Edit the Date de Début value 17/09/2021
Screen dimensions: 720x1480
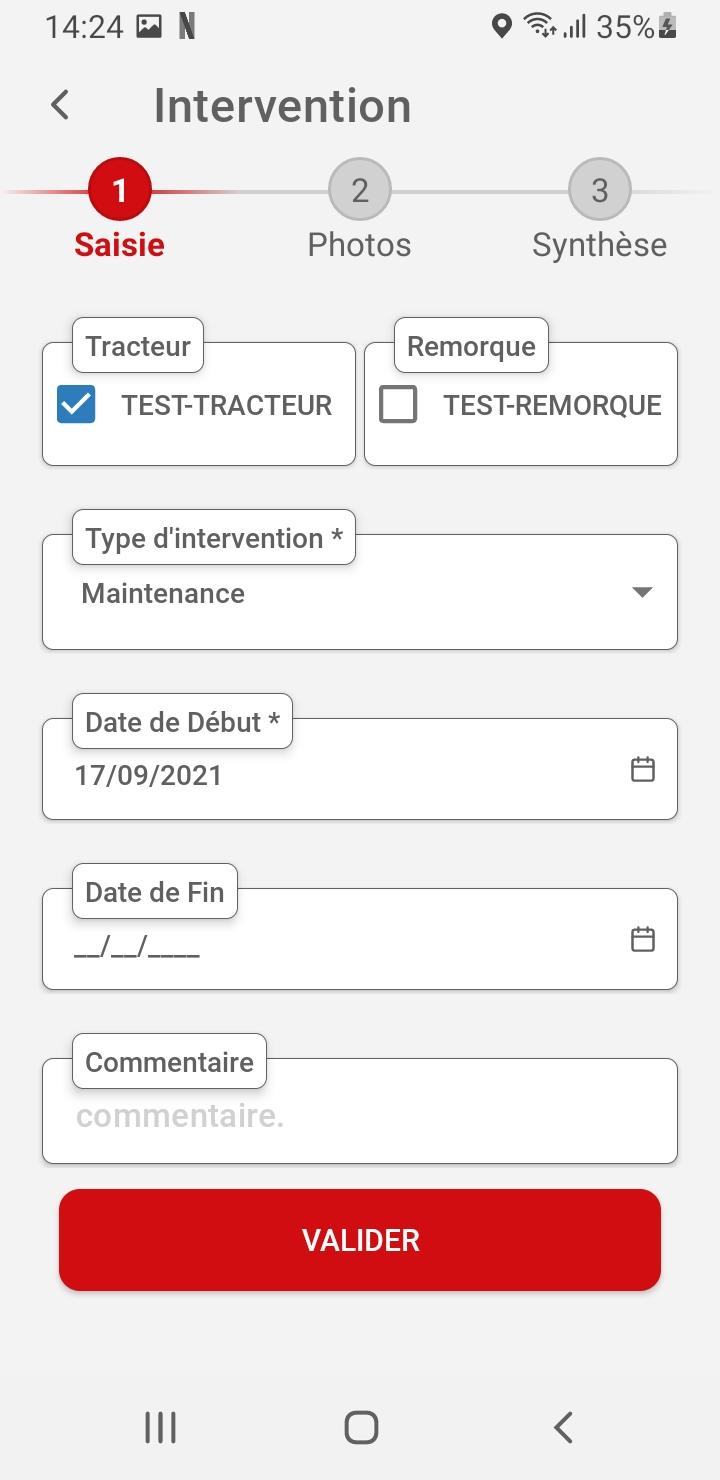[148, 776]
